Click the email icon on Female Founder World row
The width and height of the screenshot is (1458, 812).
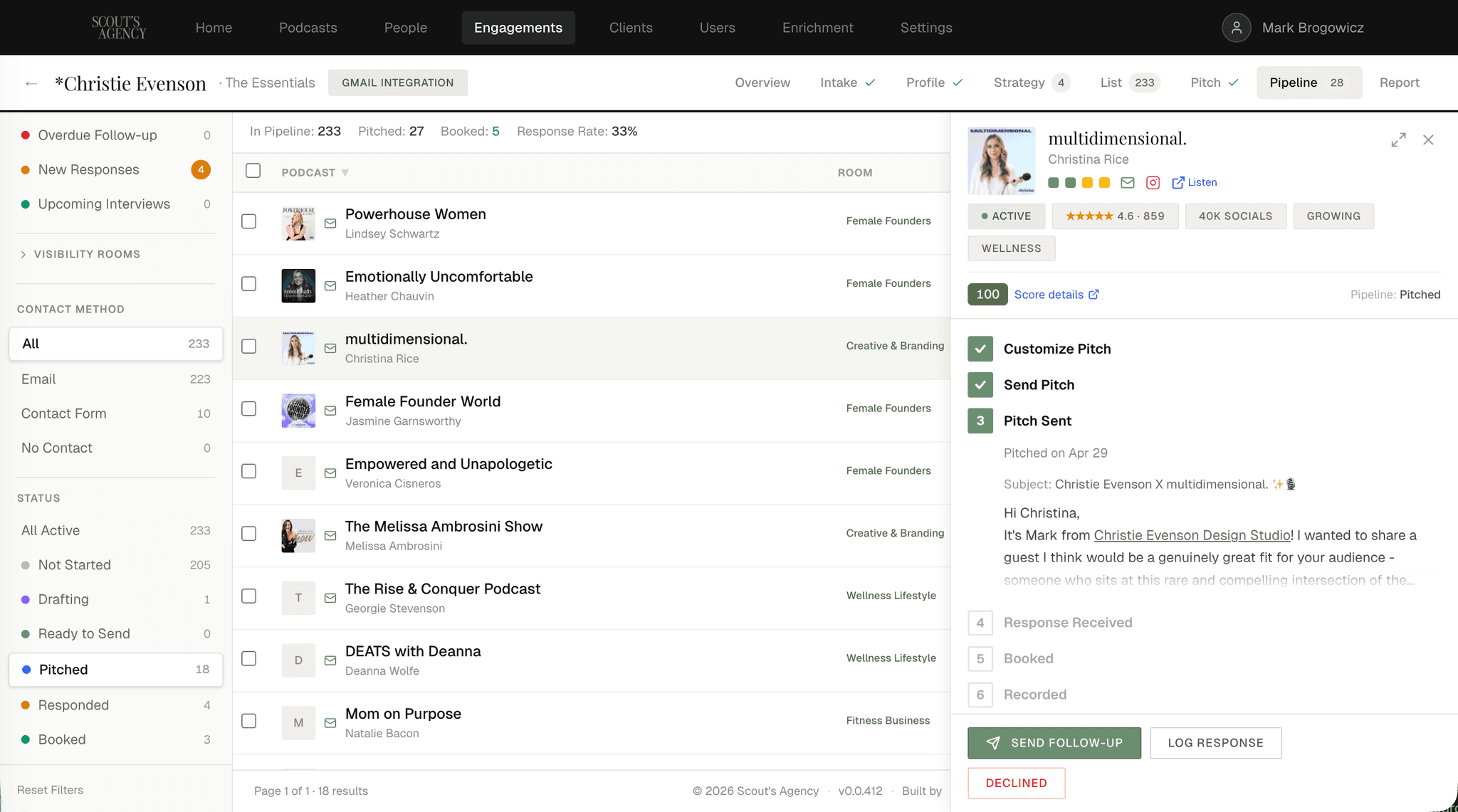330,411
